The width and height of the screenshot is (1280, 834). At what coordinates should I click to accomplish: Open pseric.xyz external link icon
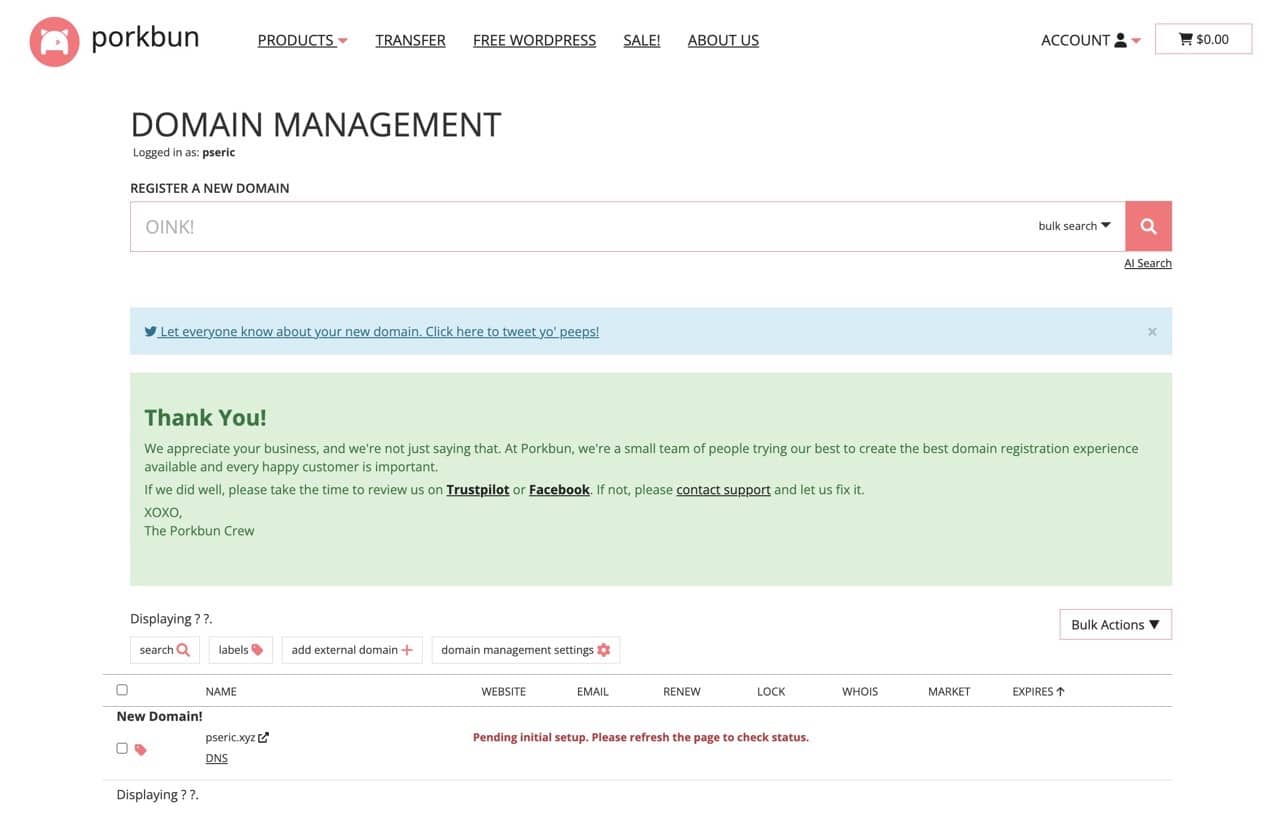point(263,737)
